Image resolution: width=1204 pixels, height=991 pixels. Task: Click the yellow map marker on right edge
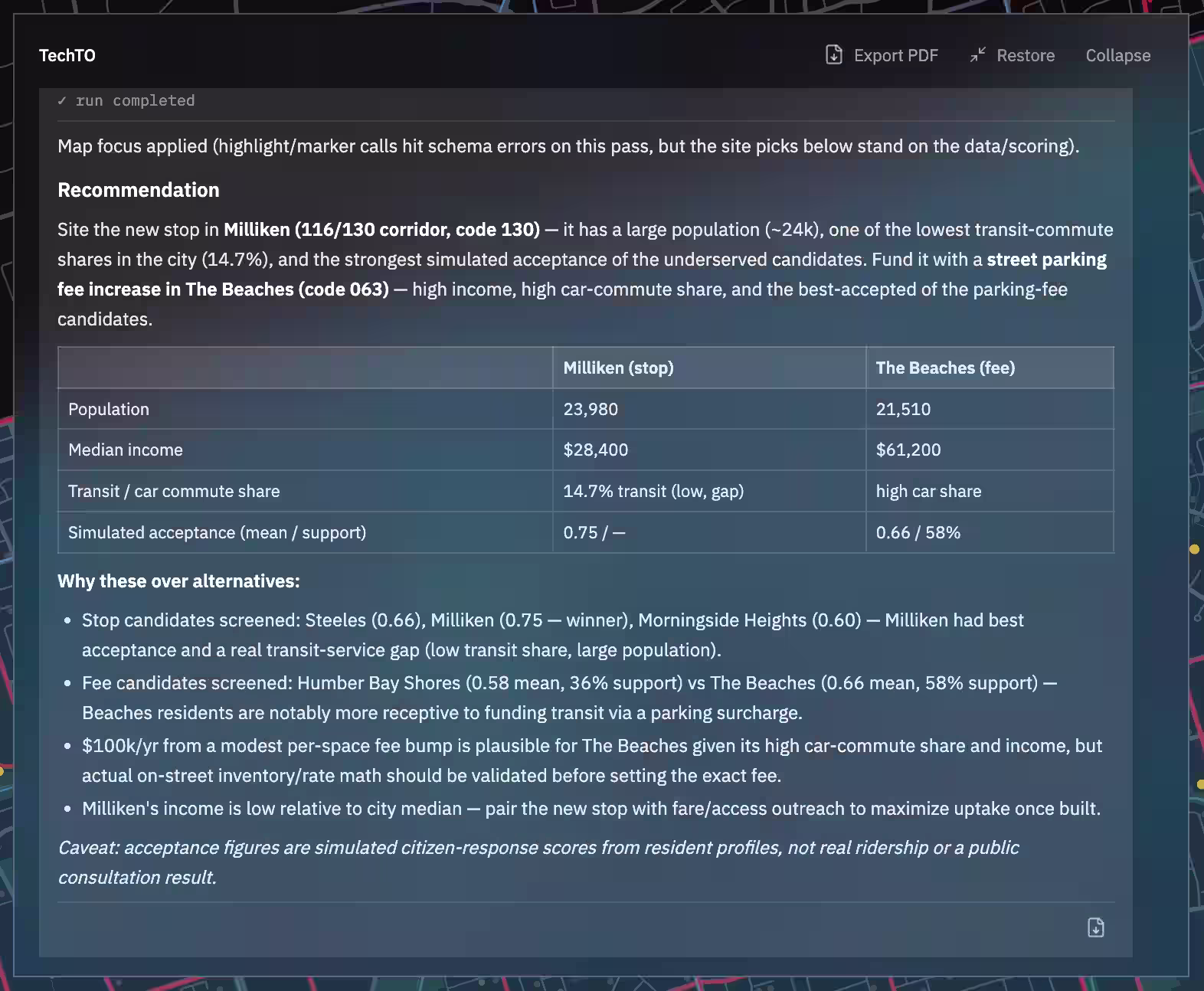1194,549
